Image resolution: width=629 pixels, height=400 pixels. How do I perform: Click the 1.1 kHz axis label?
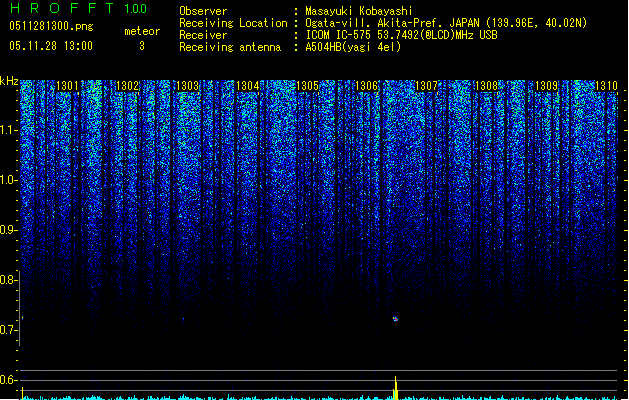coord(8,130)
